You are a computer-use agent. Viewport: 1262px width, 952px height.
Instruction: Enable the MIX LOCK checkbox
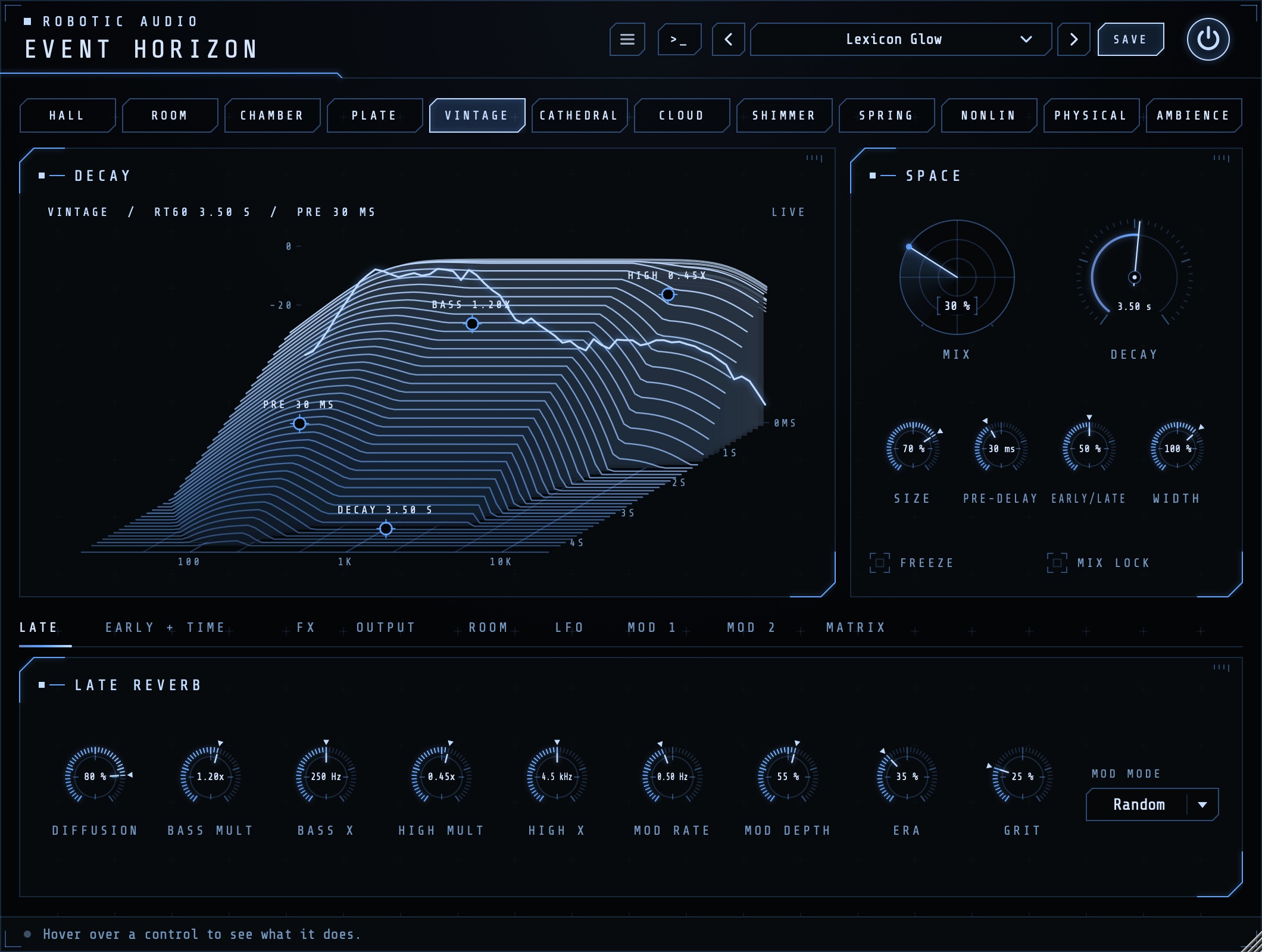1057,563
